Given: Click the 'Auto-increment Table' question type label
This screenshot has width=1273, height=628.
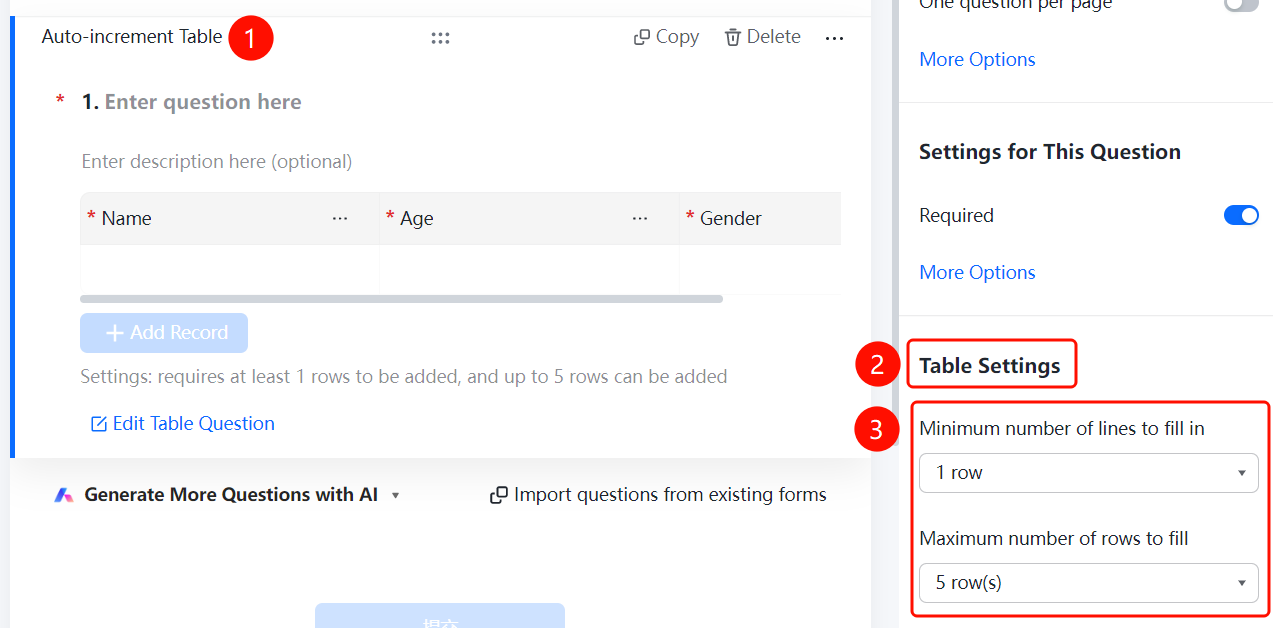Looking at the screenshot, I should (x=132, y=37).
